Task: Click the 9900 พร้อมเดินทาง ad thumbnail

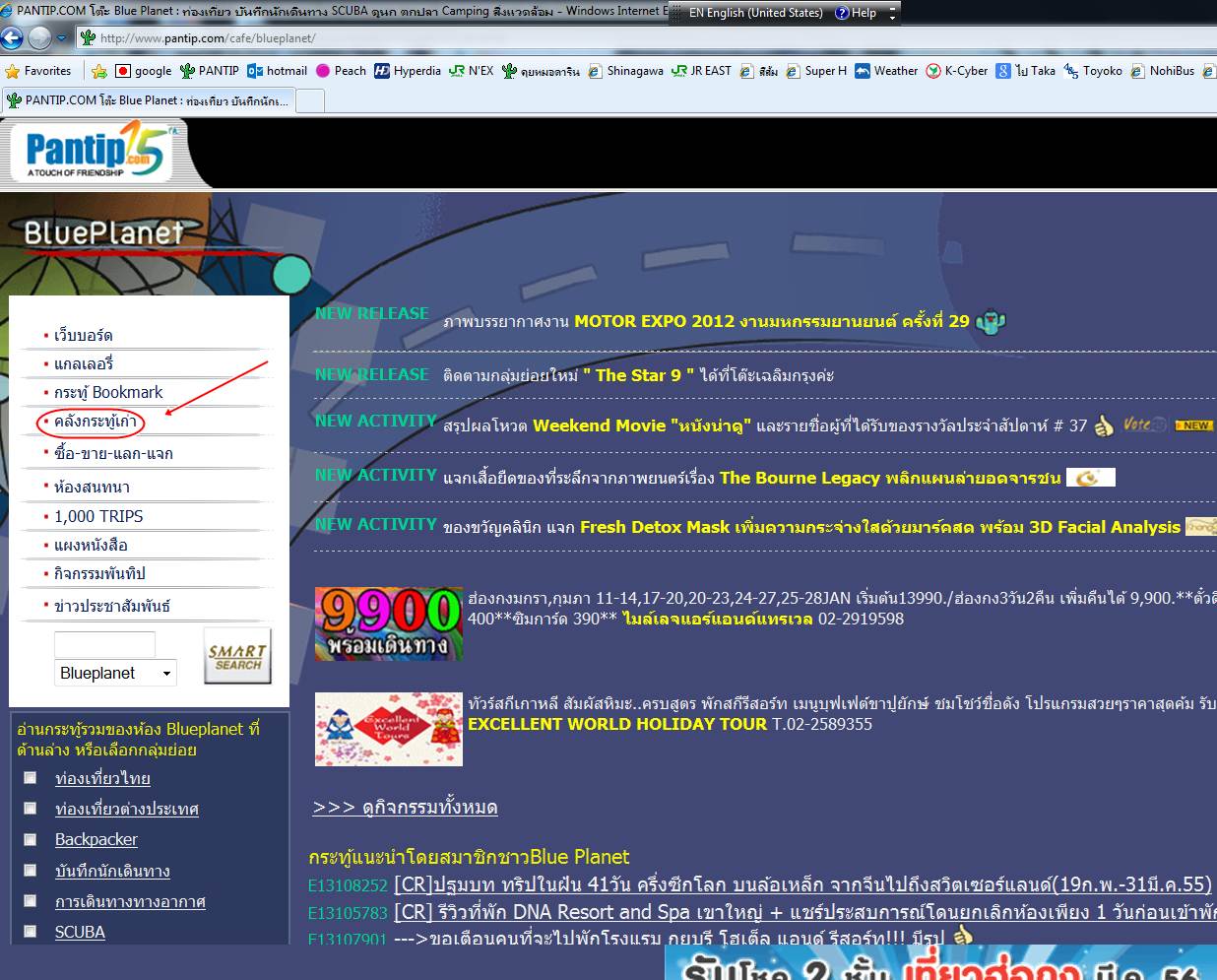Action: 389,623
